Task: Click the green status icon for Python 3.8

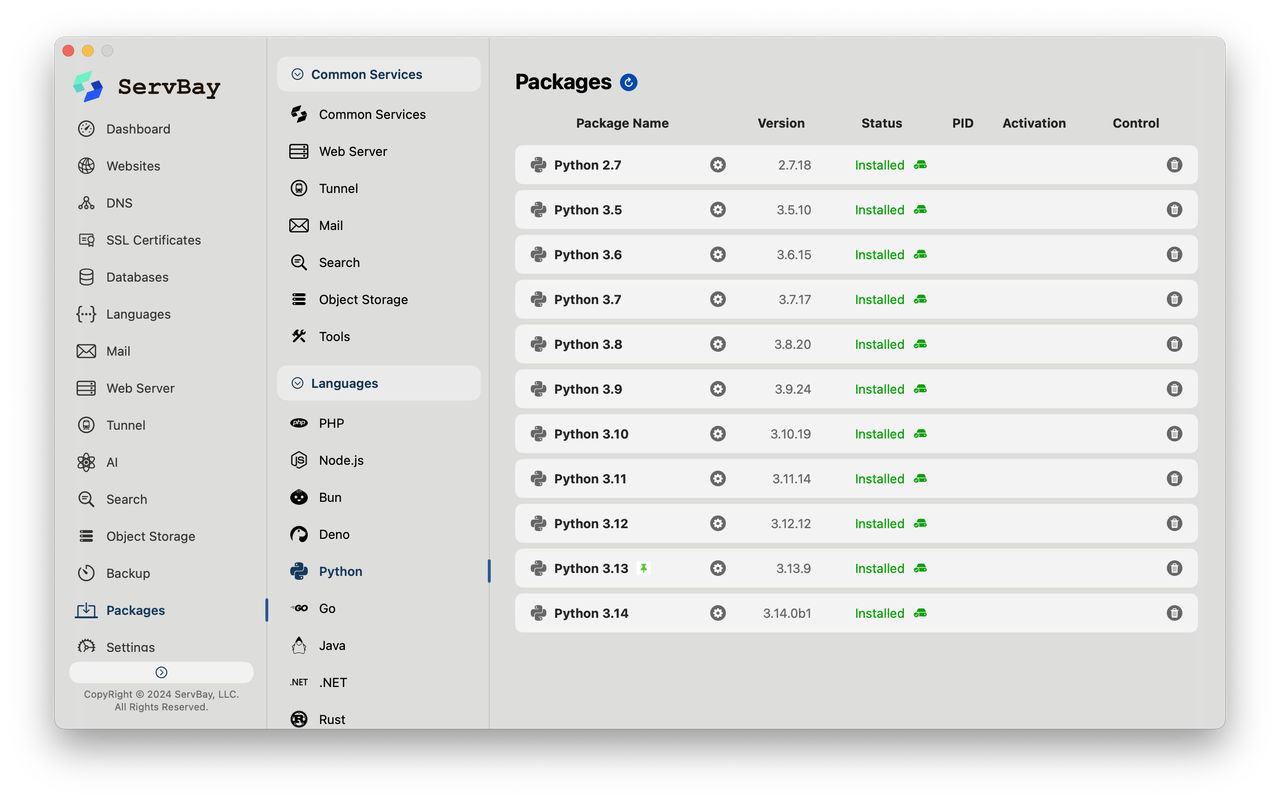Action: tap(920, 344)
